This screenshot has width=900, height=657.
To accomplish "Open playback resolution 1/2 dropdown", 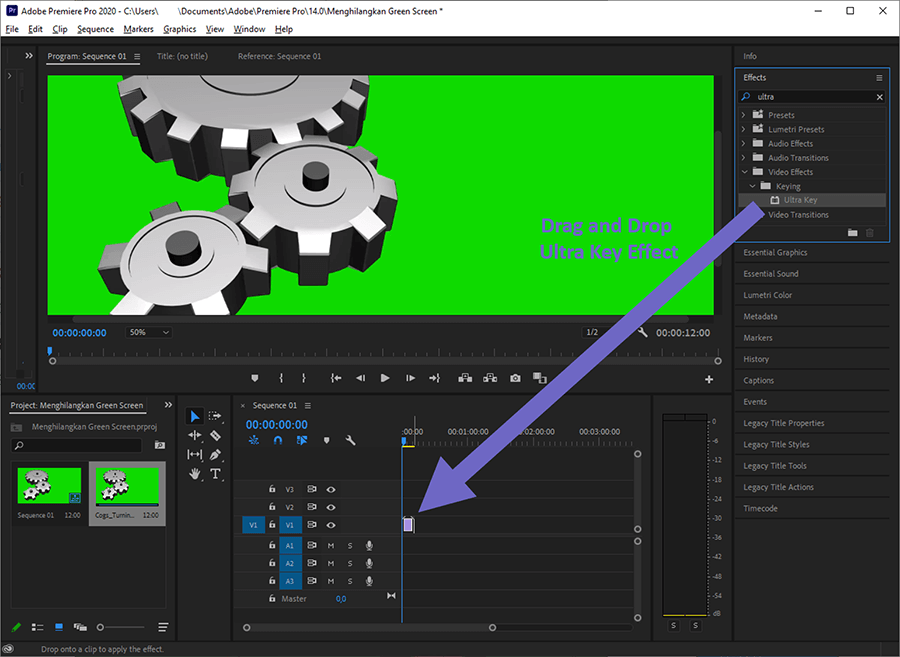I will [599, 332].
